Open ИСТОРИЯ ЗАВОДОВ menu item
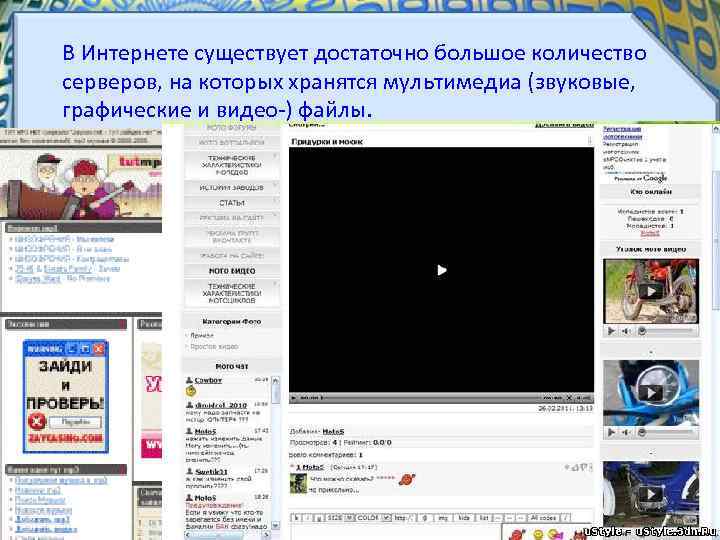Viewport: 720px width, 540px height. coord(232,187)
